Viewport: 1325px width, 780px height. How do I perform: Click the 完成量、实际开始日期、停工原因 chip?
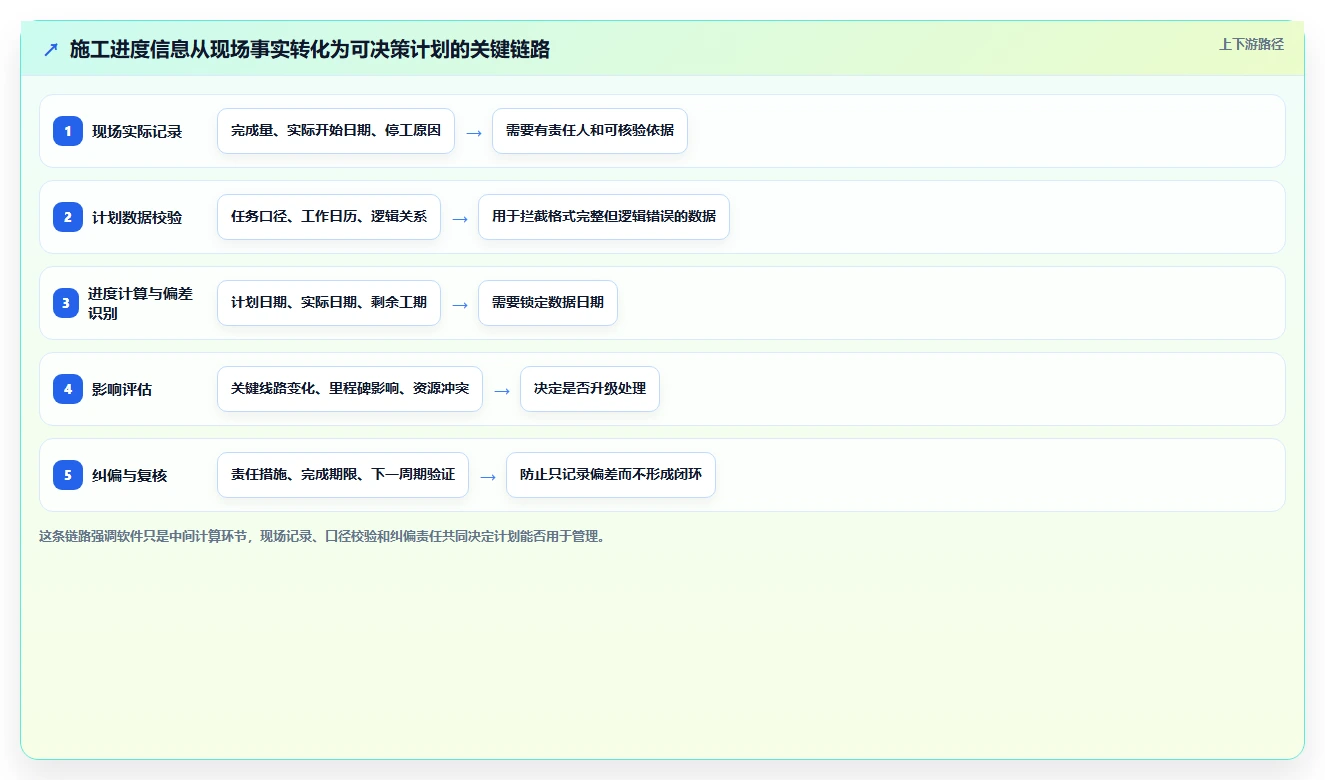(336, 131)
